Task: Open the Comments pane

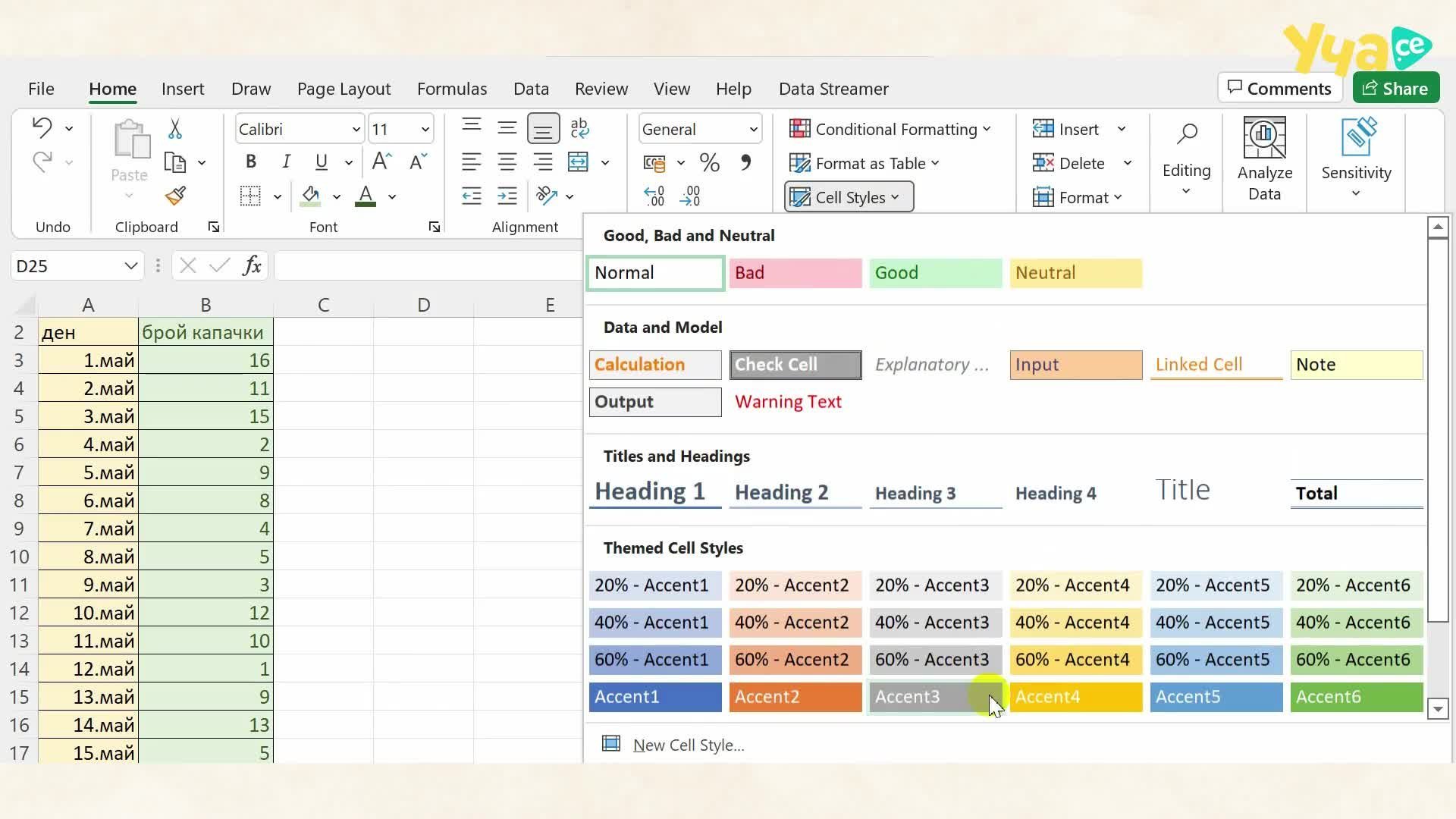Action: point(1279,88)
